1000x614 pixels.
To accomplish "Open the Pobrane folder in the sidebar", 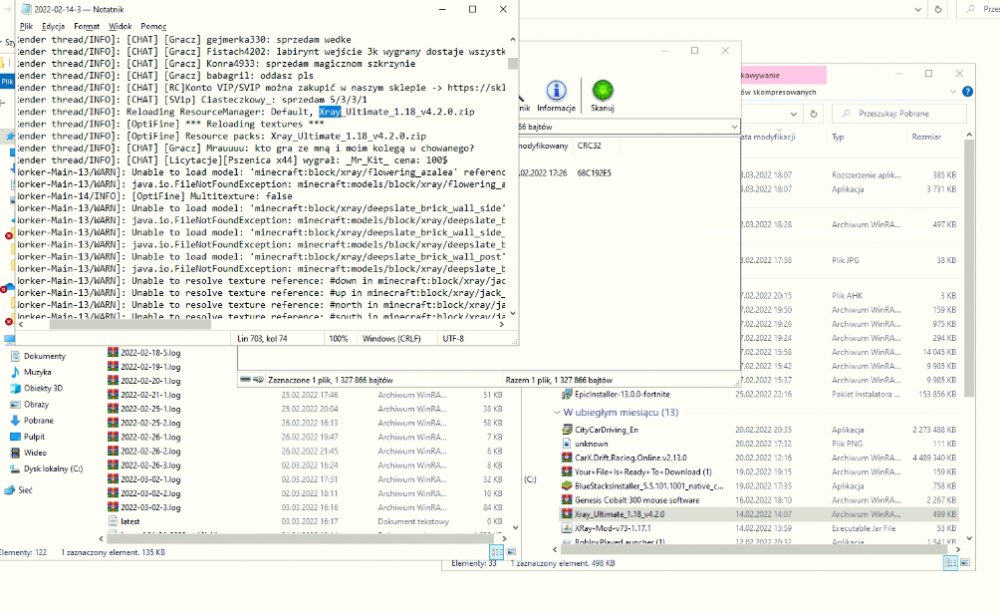I will [38, 421].
